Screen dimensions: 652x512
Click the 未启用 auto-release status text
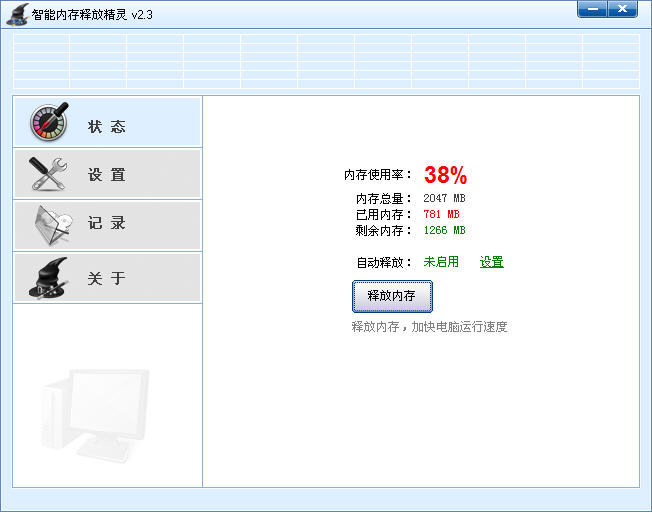click(x=441, y=262)
